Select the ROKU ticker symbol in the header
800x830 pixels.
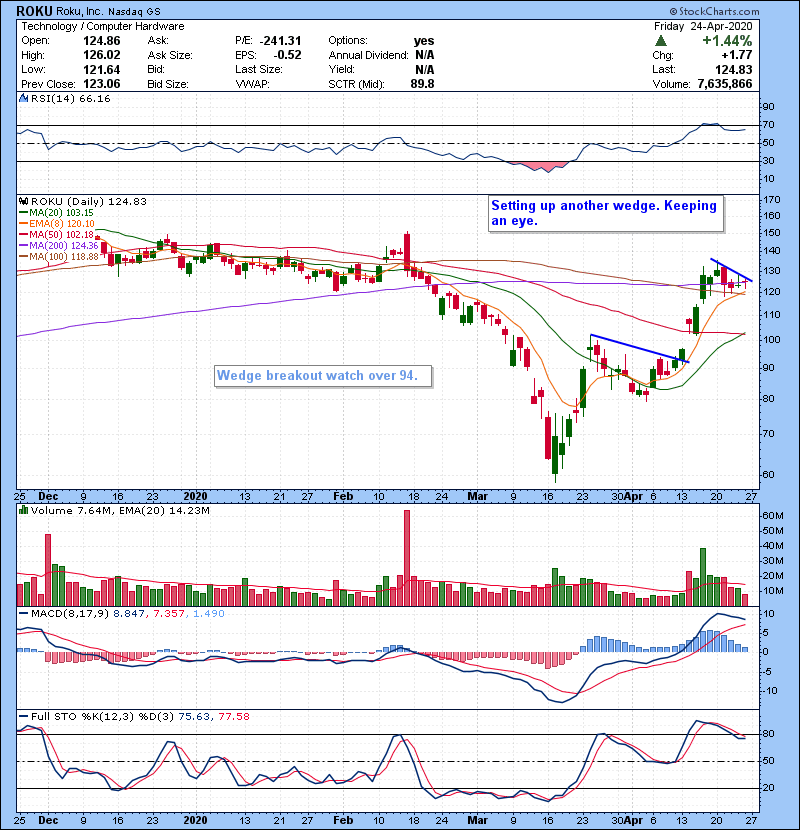point(34,11)
